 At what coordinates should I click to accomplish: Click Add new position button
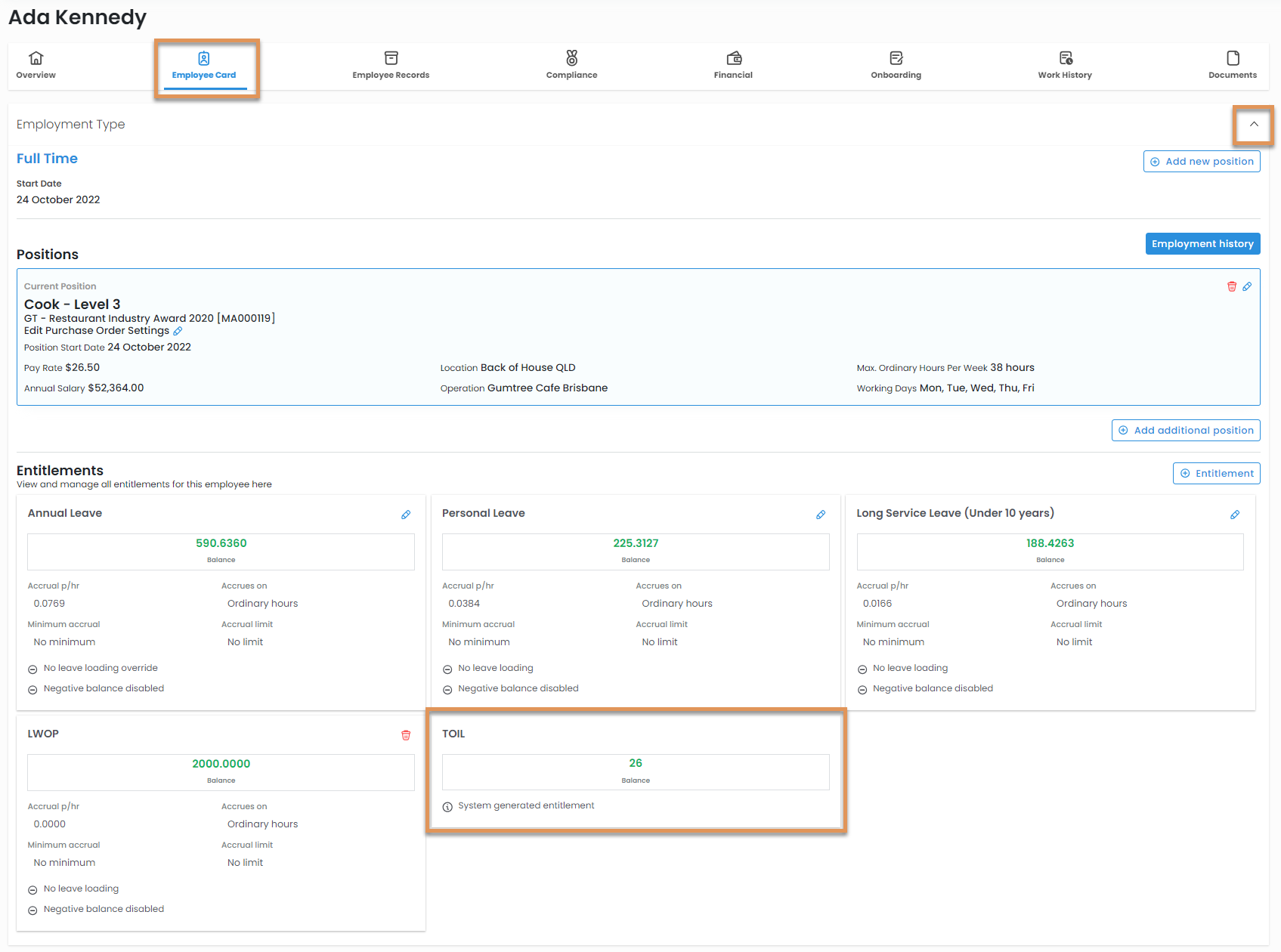click(x=1201, y=161)
